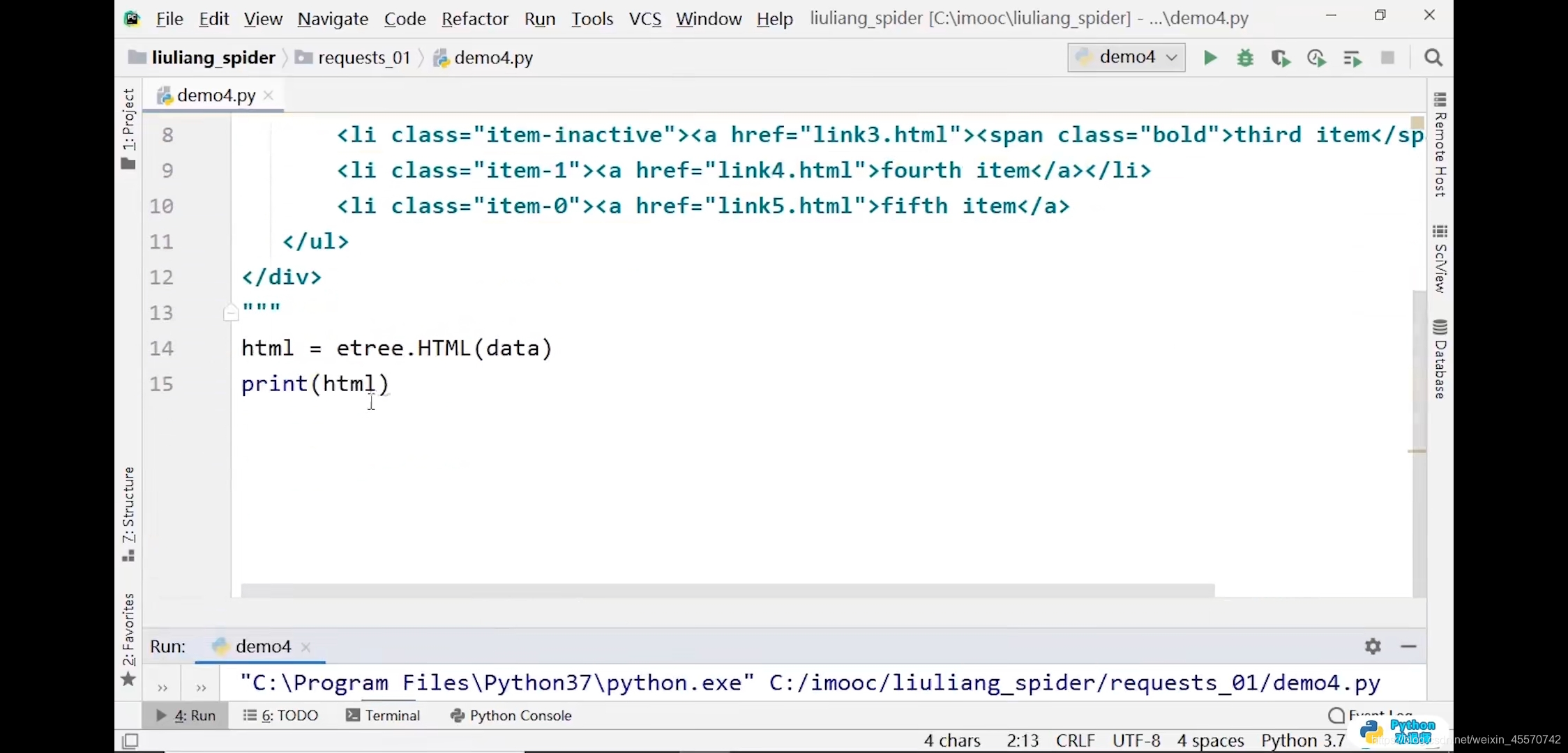Open Run panel settings gear
The image size is (1568, 753).
point(1373,646)
